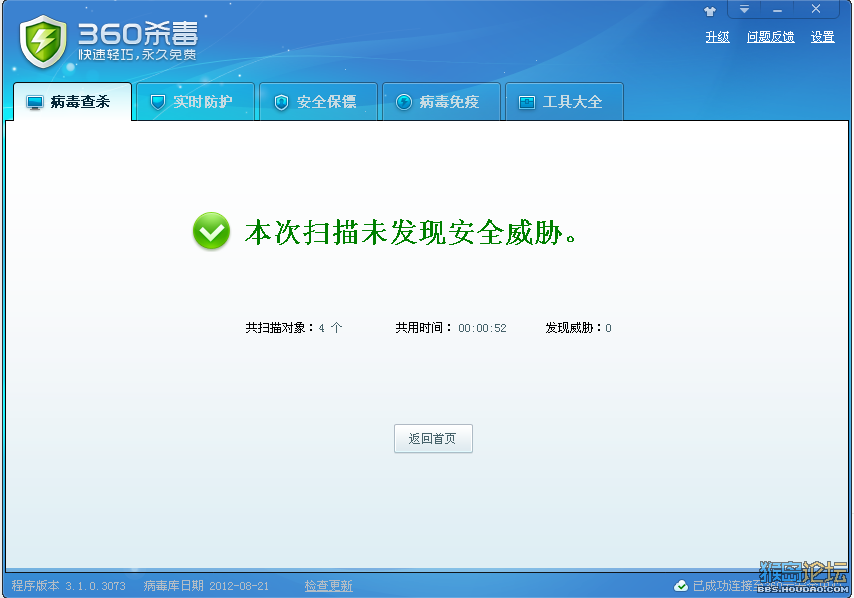Open the title bar dropdown menu arrow
The image size is (854, 598).
744,9
